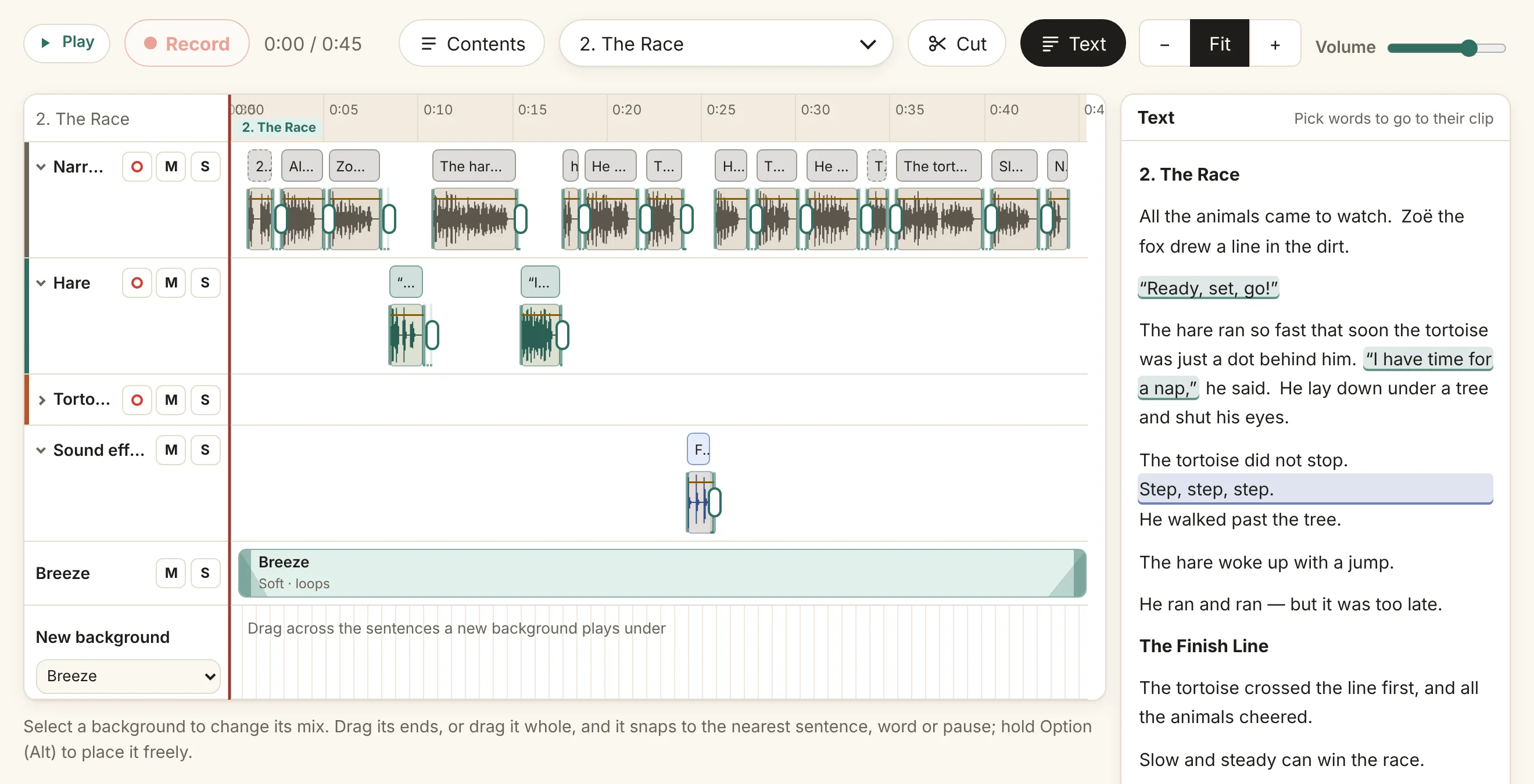
Task: Zoom in the timeline with plus
Action: click(1274, 44)
